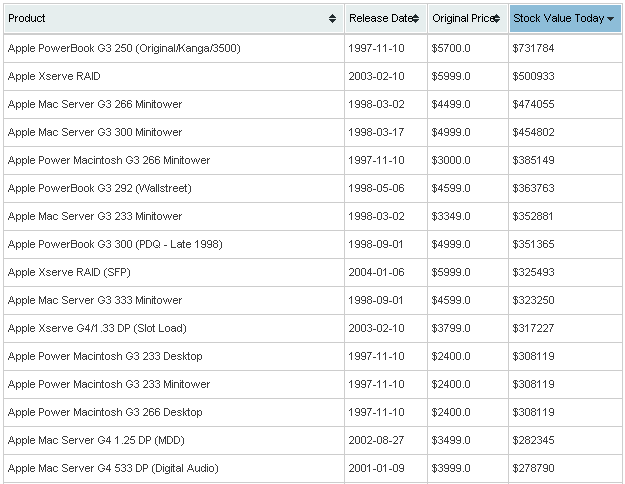Click original price $3000.0

tap(451, 160)
